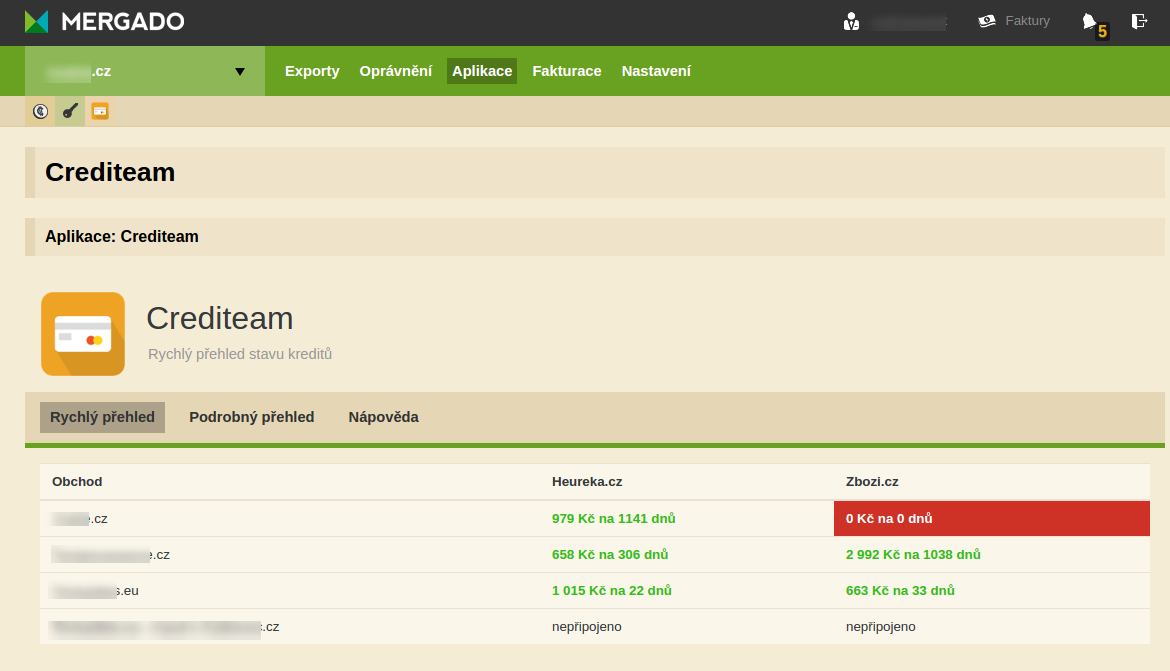
Task: Click the Obchod column header
Action: 77,482
